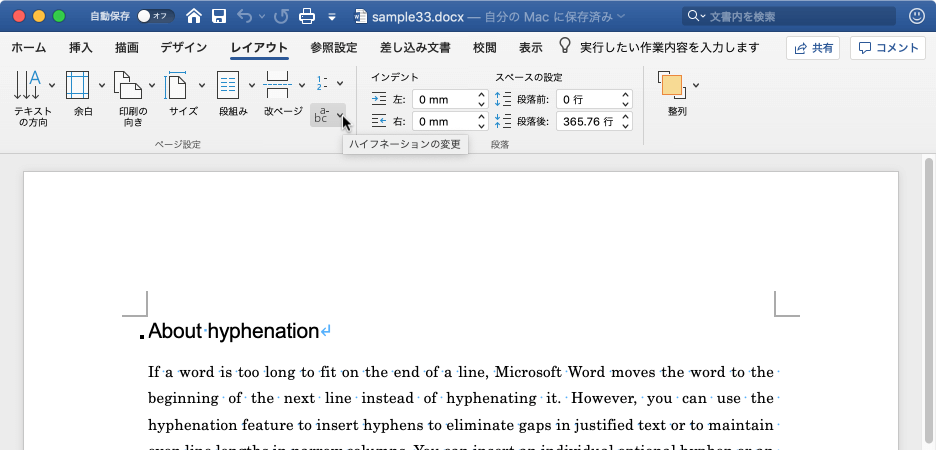Click the word Microsoft in the paragraph
The height and width of the screenshot is (450, 936).
point(529,372)
